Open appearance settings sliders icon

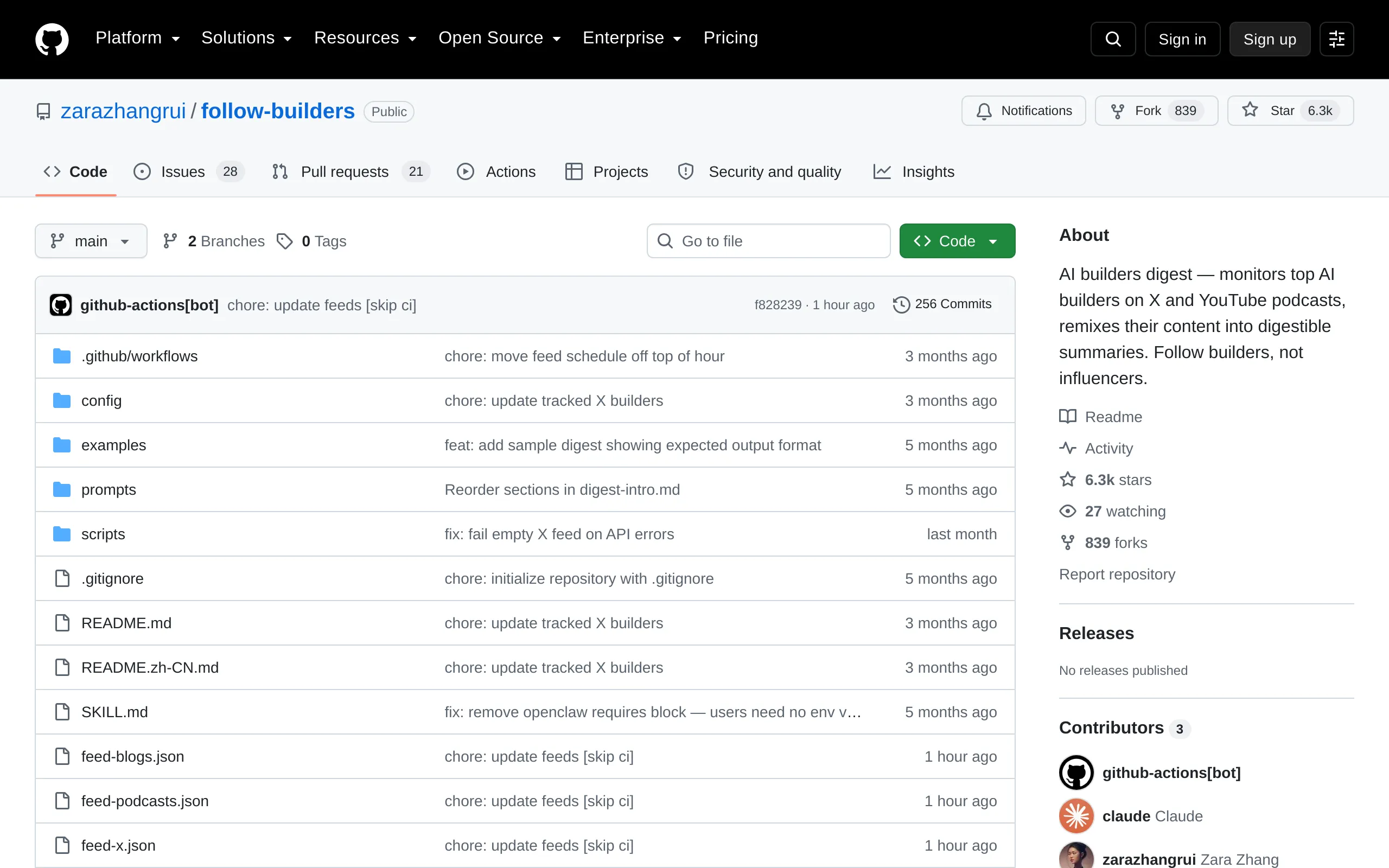click(x=1337, y=39)
